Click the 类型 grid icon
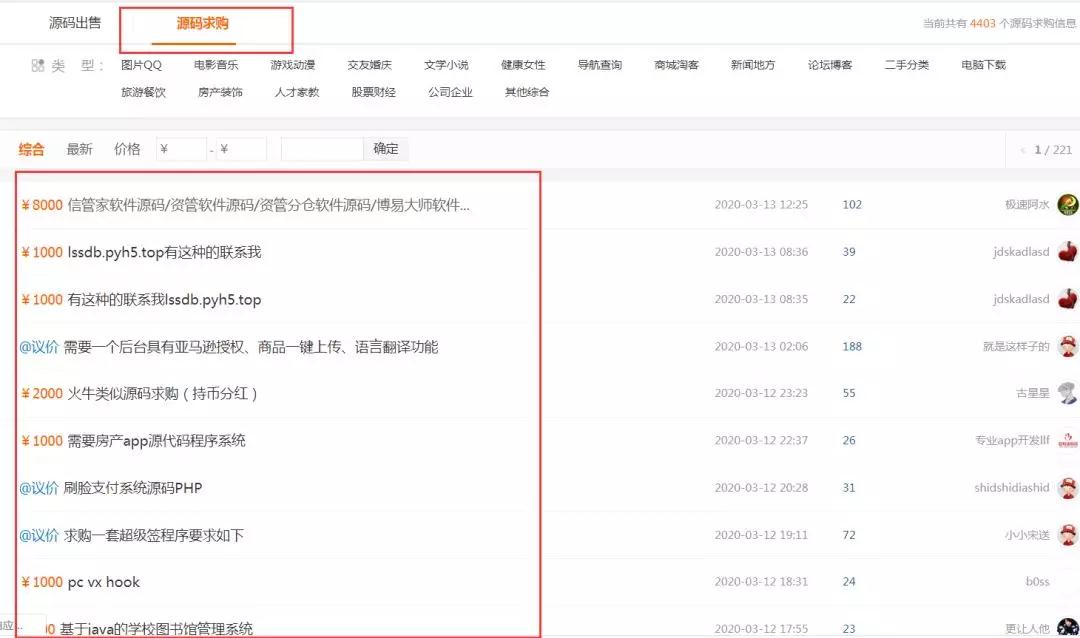 [x=38, y=65]
